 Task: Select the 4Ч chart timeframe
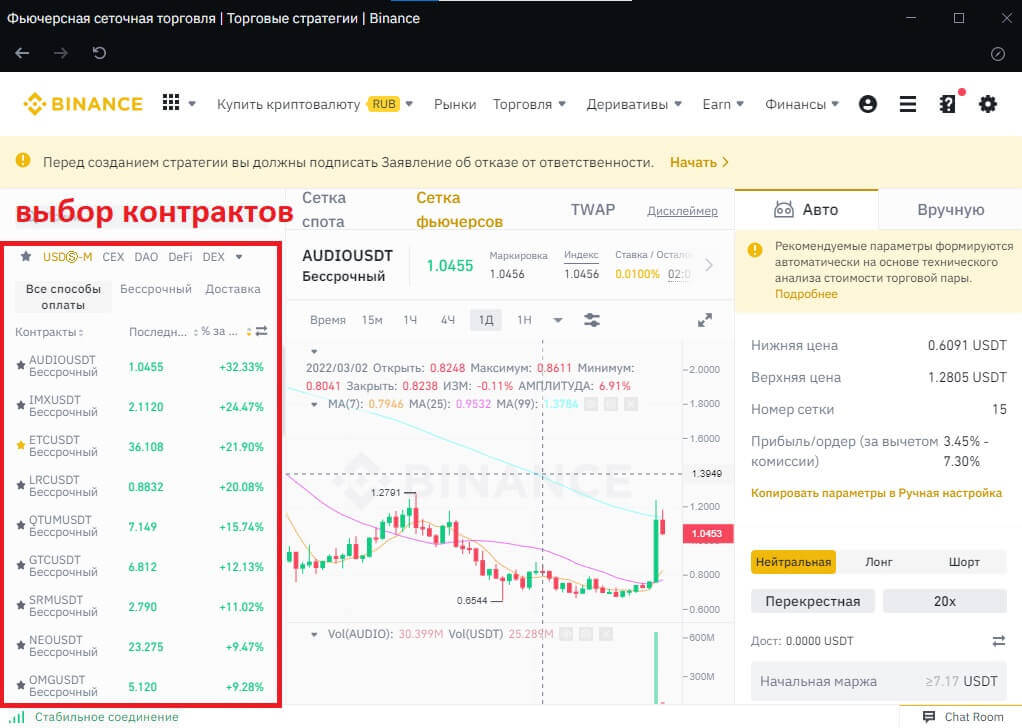click(448, 320)
